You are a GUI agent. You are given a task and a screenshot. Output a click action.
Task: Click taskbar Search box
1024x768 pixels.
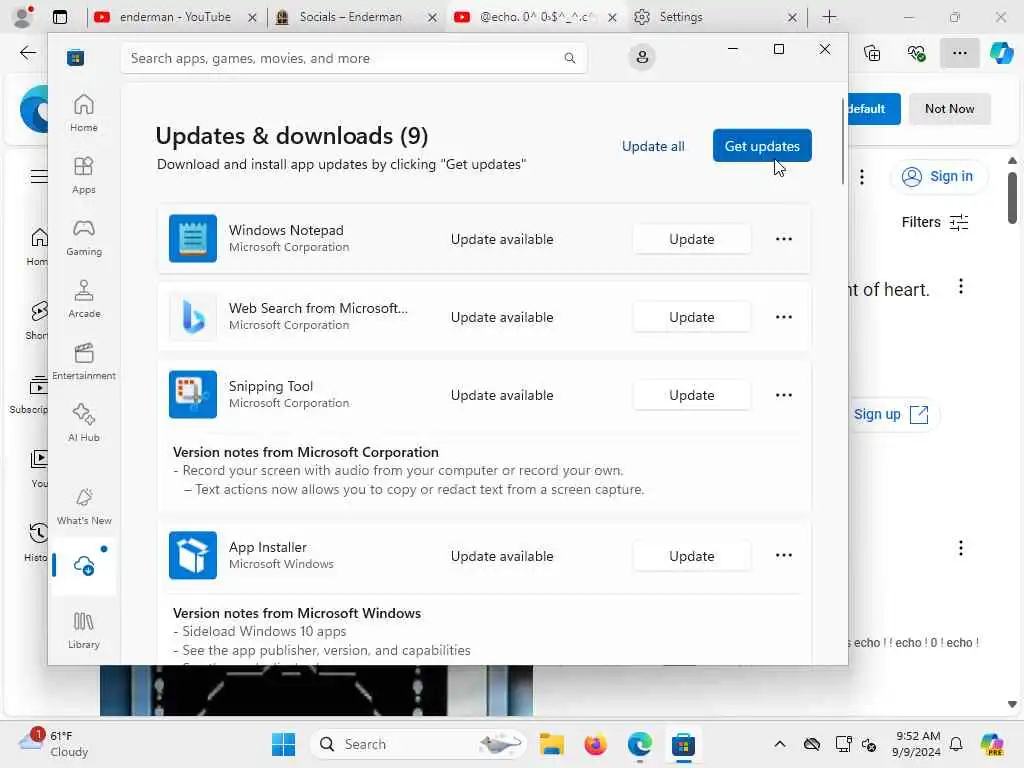click(418, 744)
